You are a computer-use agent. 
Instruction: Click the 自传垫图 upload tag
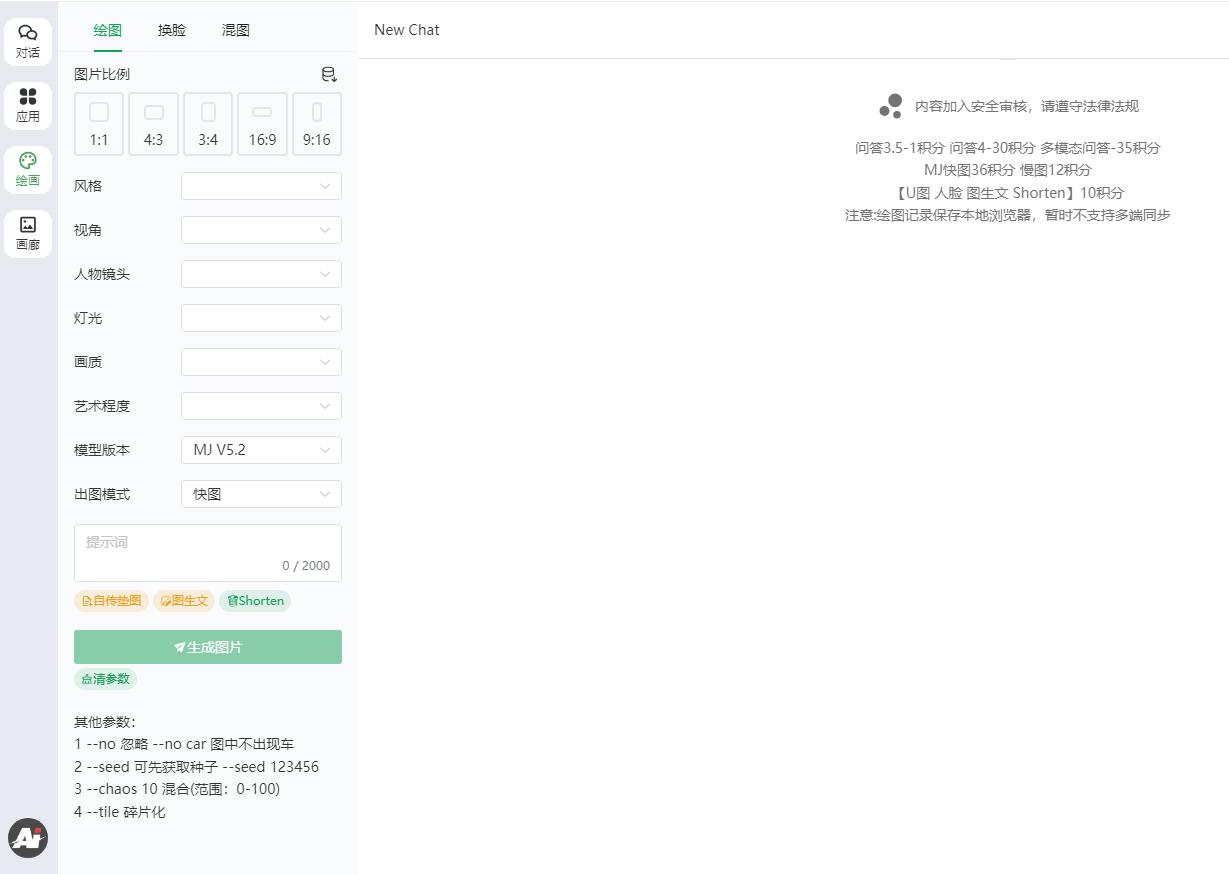point(111,601)
